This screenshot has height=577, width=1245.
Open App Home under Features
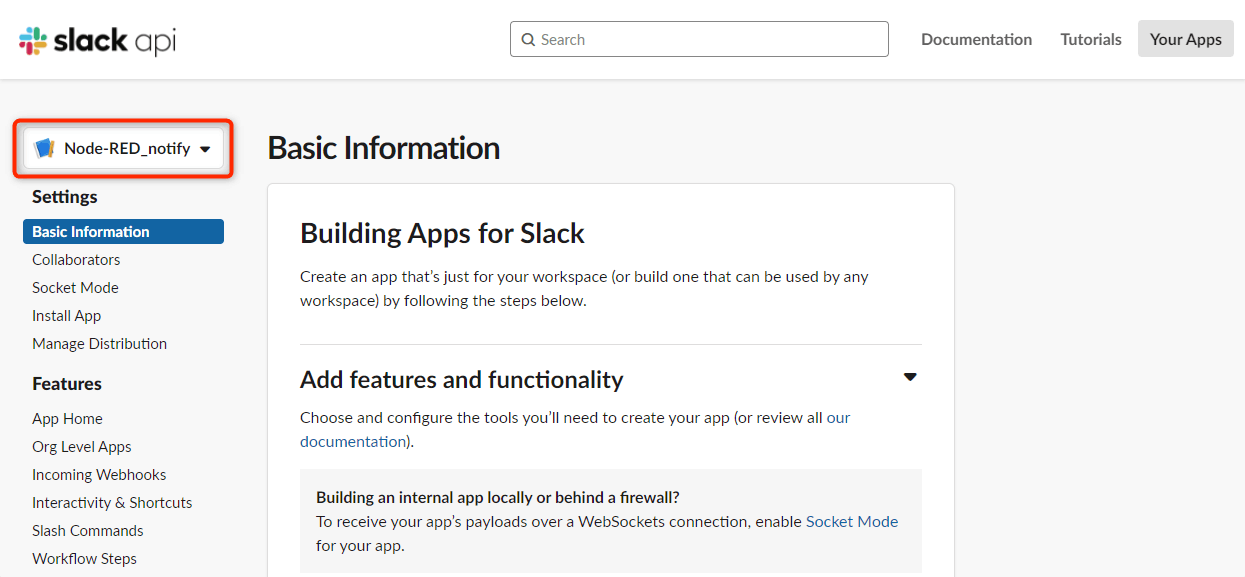(x=67, y=418)
